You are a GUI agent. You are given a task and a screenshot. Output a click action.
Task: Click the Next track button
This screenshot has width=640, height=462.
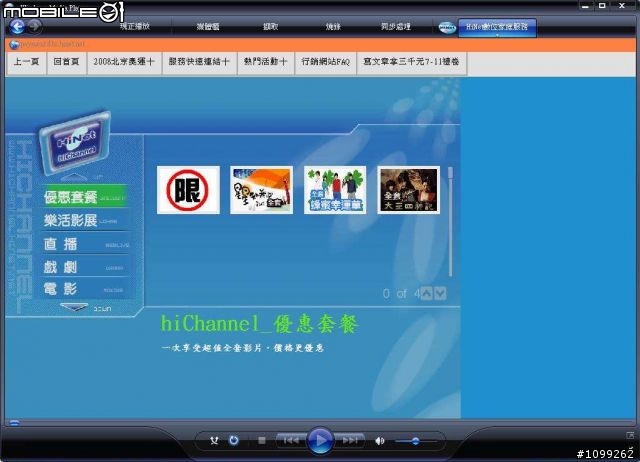[x=350, y=440]
